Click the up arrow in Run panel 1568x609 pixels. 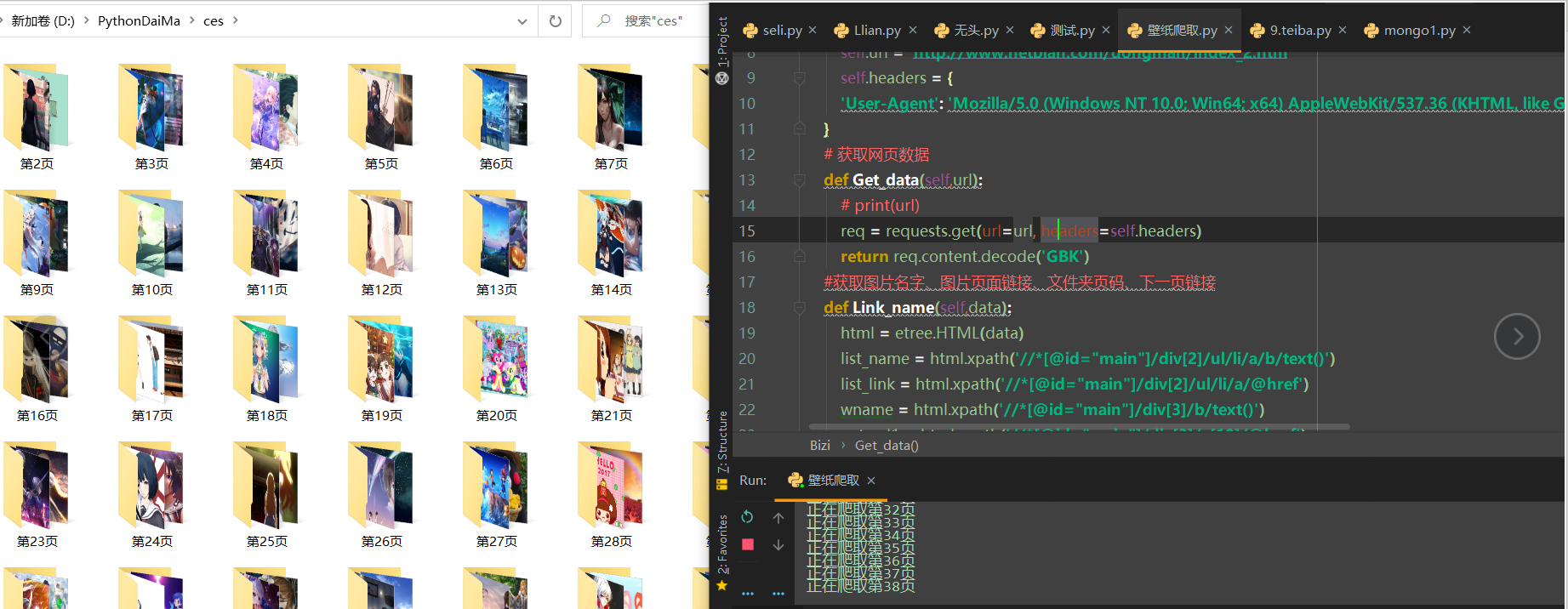click(x=778, y=517)
